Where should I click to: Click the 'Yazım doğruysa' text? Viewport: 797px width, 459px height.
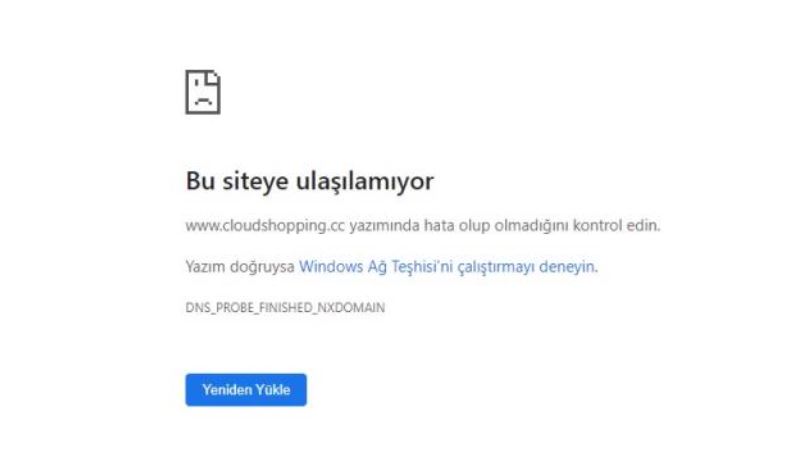(240, 267)
